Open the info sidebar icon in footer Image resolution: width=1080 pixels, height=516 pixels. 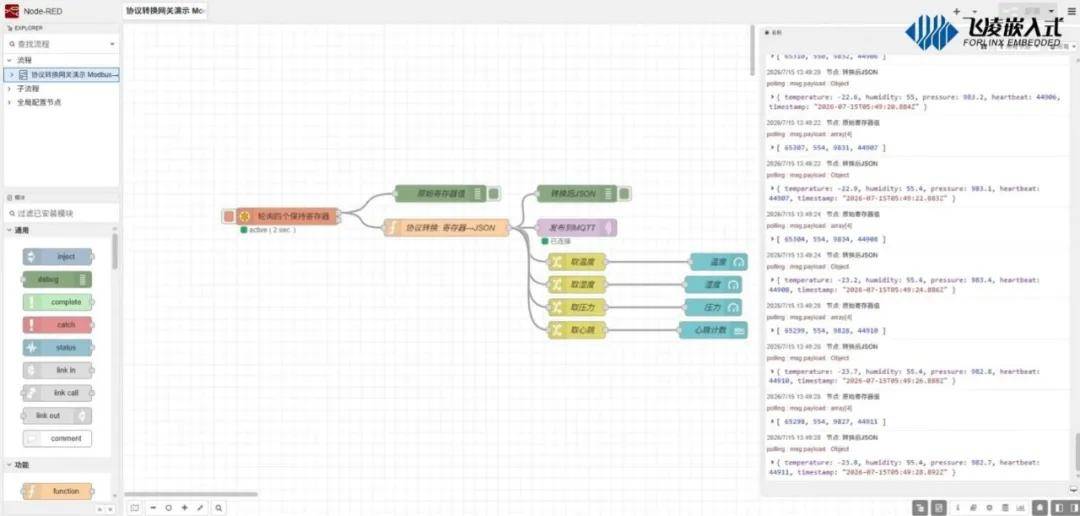click(959, 508)
